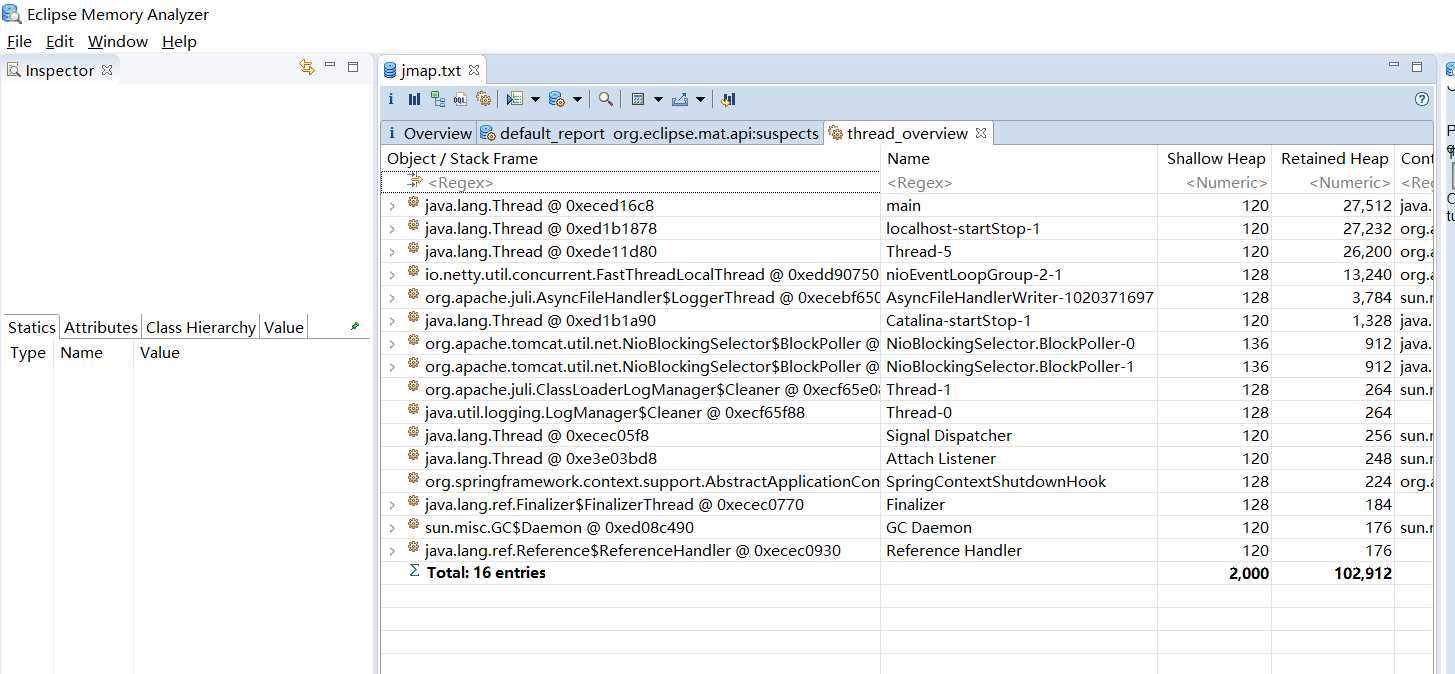Viewport: 1455px width, 674px height.
Task: Run the expert system test report icon
Action: 515,99
